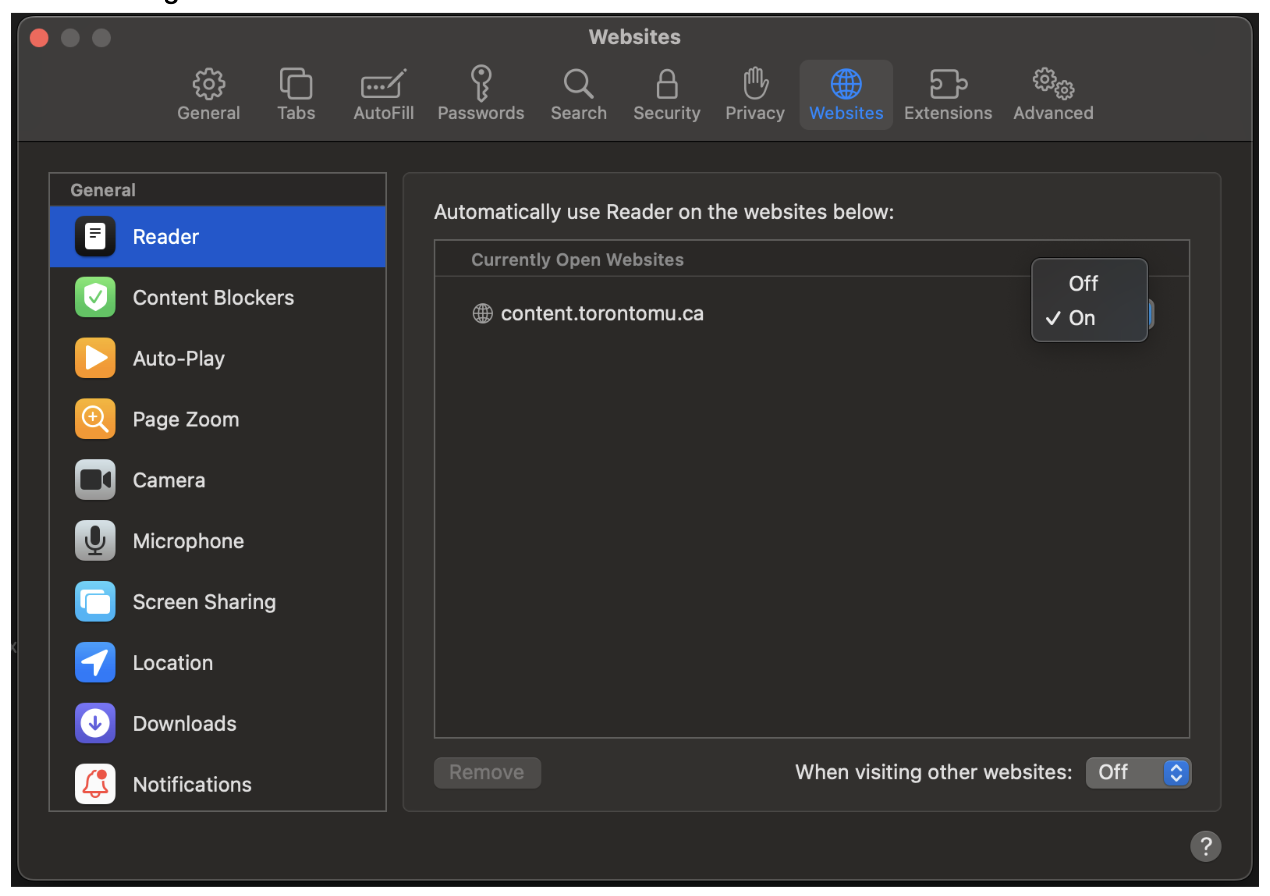Viewport: 1270px width, 896px height.
Task: Open help with question mark button
Action: pos(1205,846)
